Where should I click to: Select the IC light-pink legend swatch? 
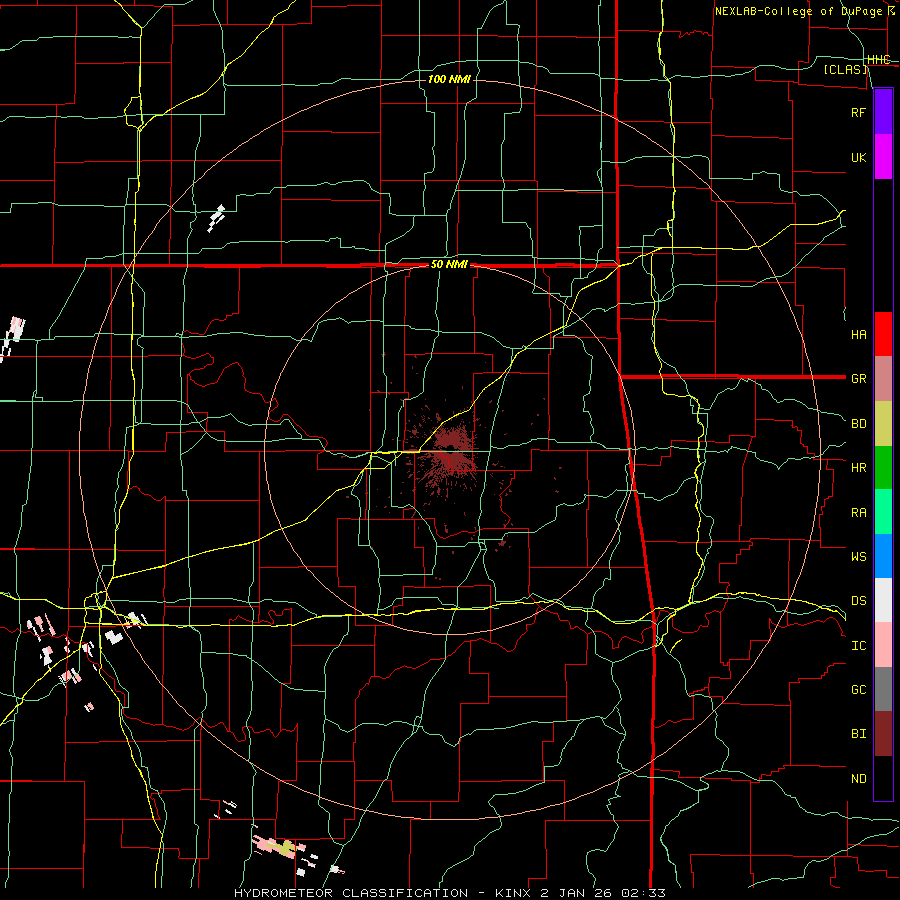click(x=883, y=645)
